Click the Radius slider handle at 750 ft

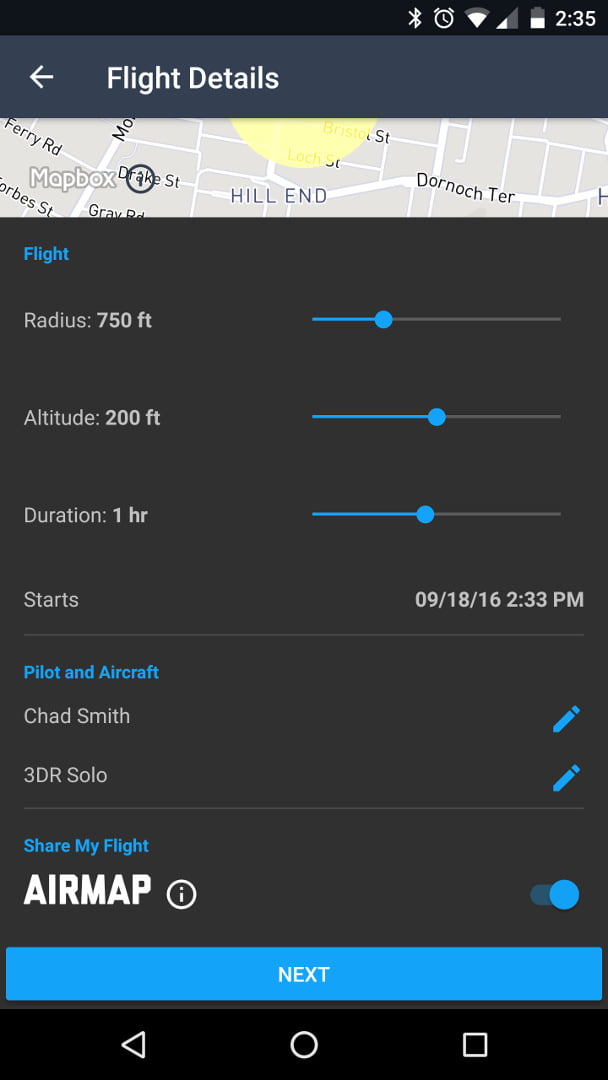click(384, 319)
